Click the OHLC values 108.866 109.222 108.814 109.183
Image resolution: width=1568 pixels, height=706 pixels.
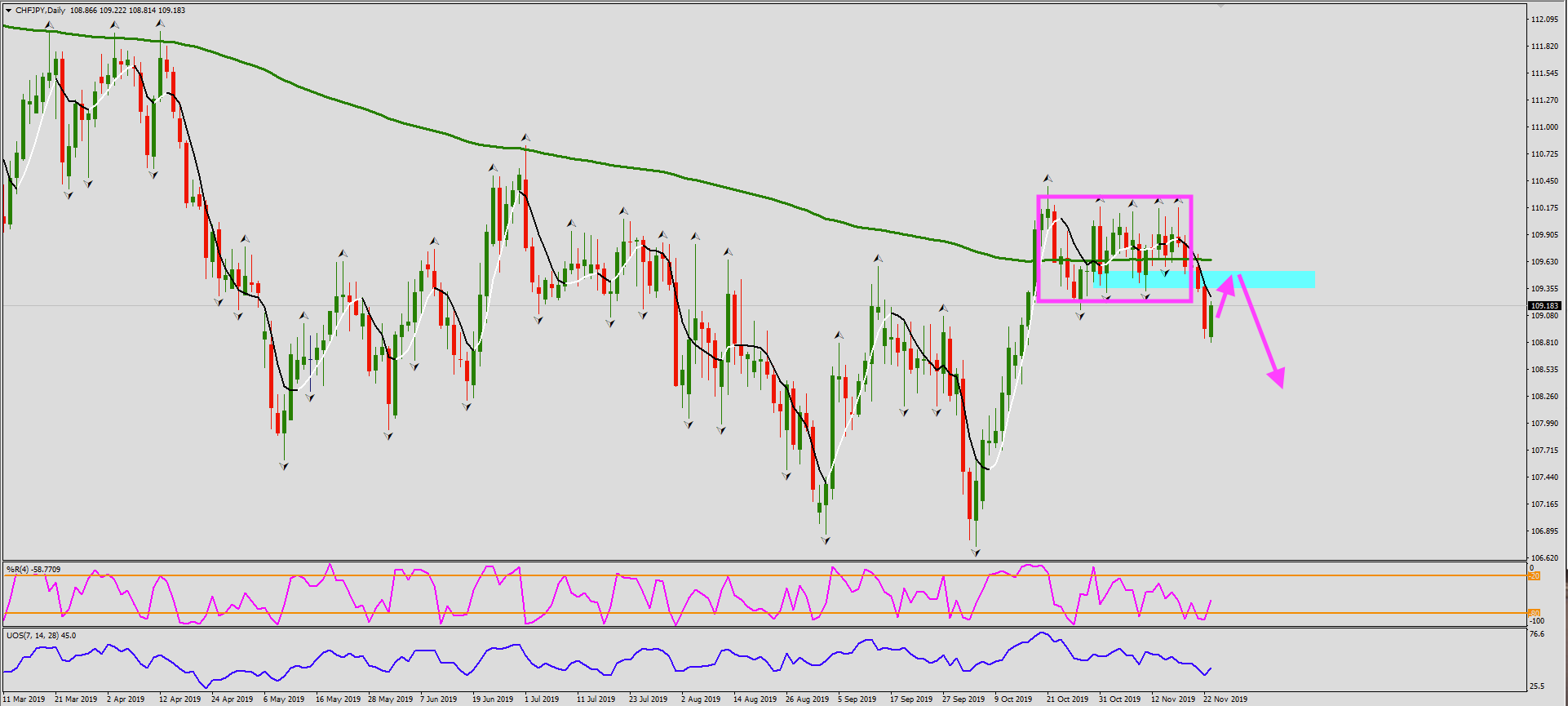[x=127, y=11]
